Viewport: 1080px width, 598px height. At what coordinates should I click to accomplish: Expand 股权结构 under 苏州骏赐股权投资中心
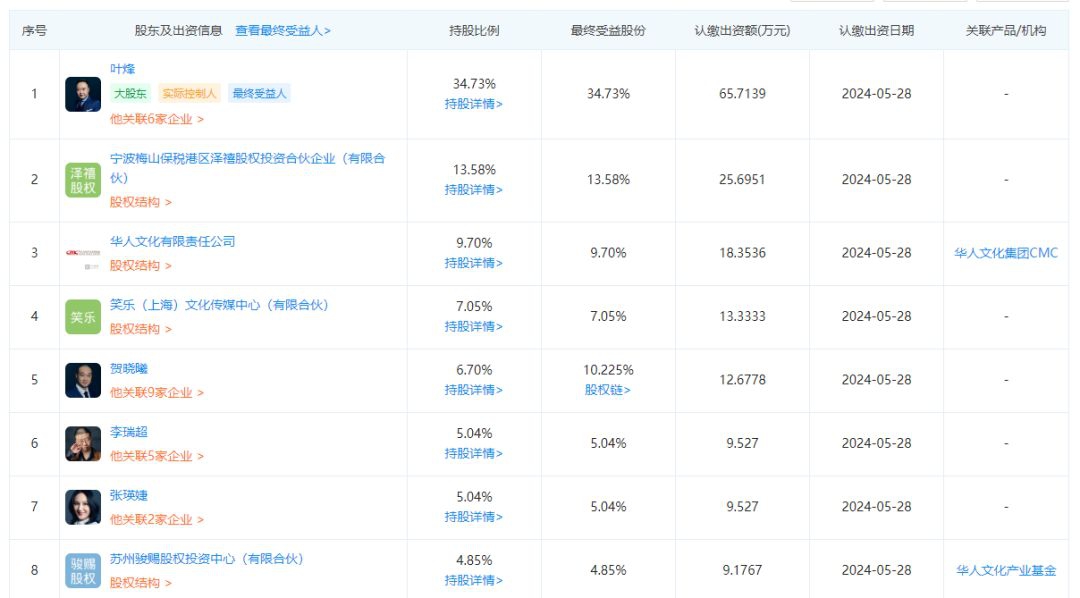[x=141, y=583]
